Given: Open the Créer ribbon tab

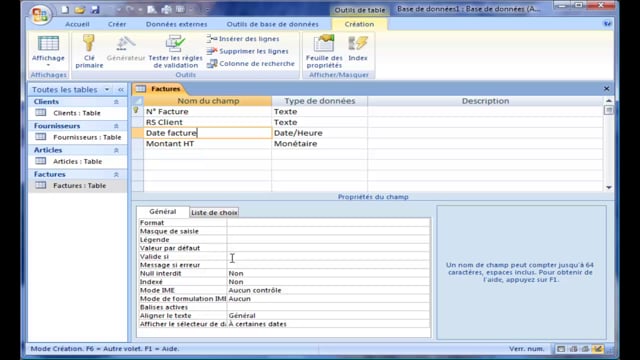Looking at the screenshot, I should click(117, 24).
